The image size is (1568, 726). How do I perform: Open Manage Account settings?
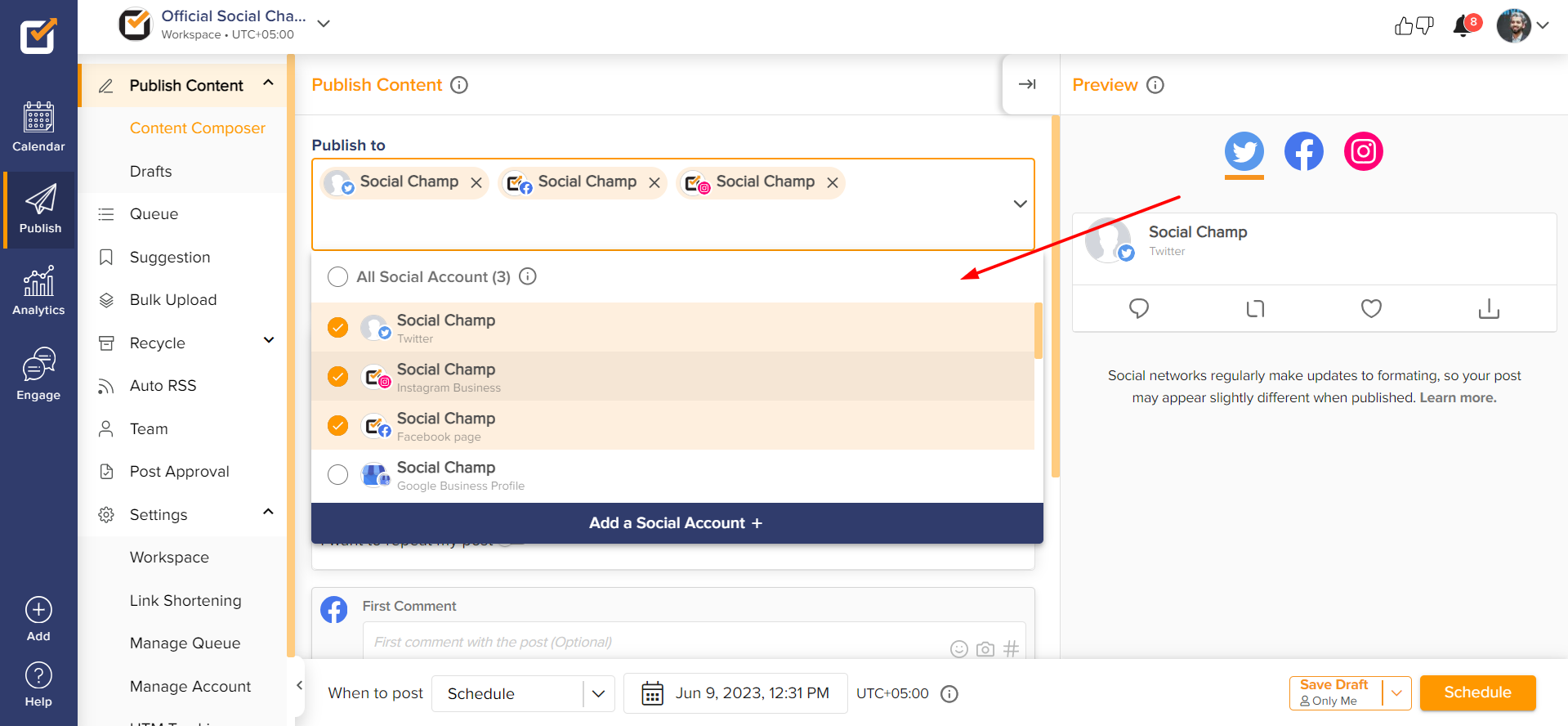point(190,687)
